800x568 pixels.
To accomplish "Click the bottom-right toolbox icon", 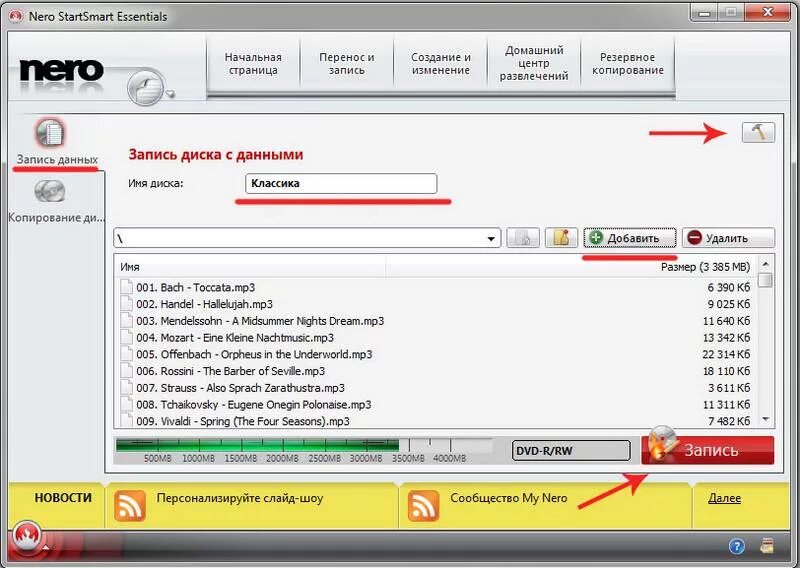I will [767, 546].
